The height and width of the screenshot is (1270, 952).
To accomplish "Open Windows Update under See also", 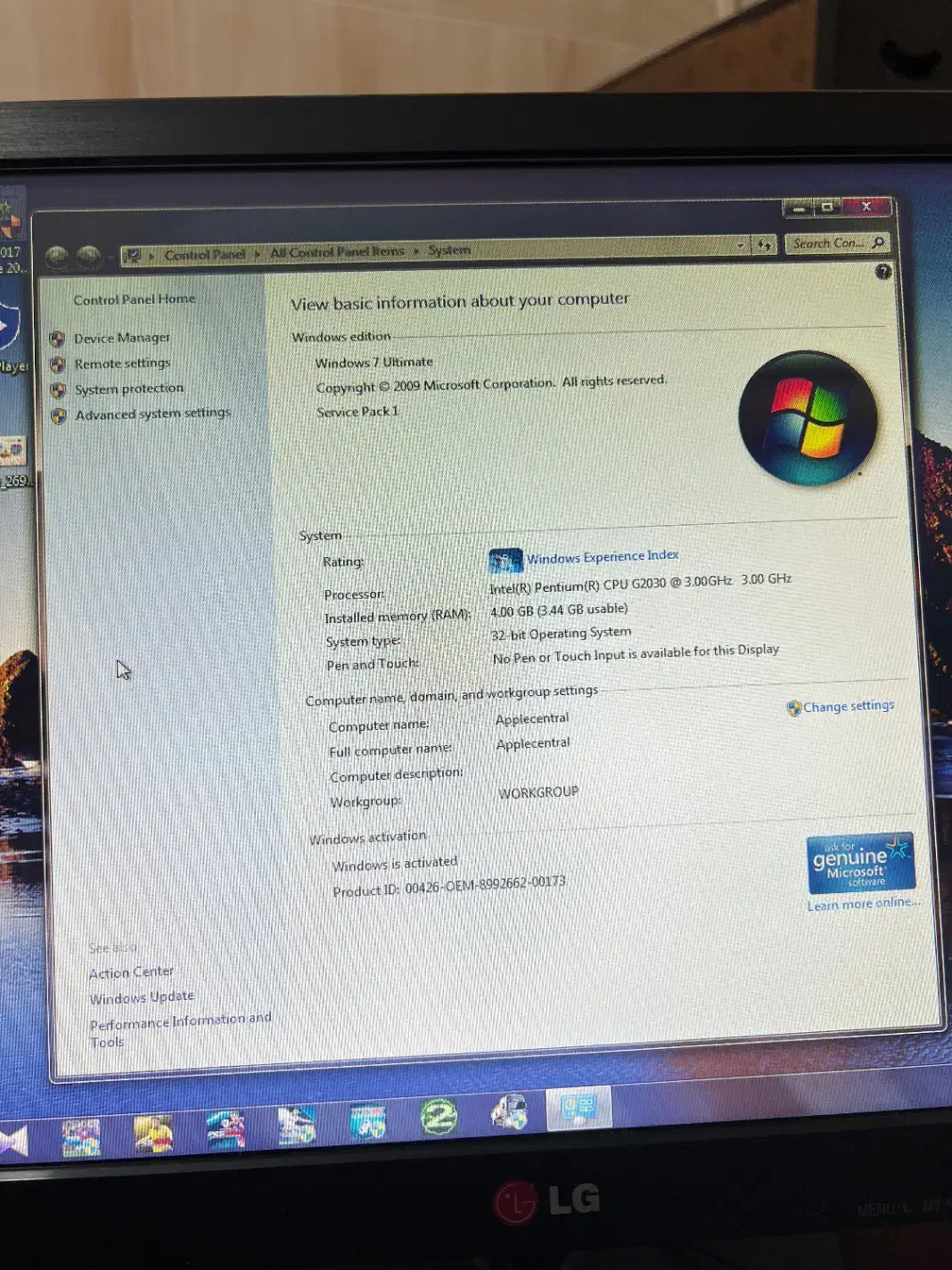I will (x=141, y=997).
